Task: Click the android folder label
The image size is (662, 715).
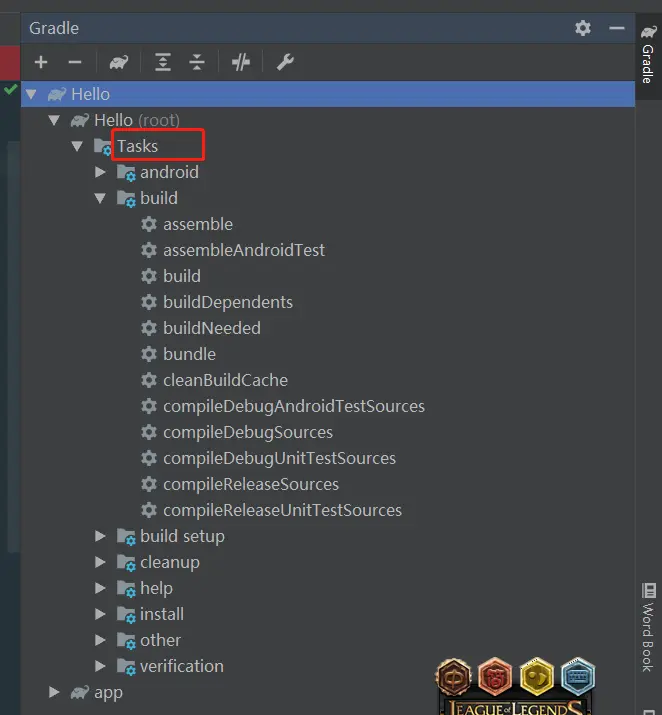Action: (170, 172)
